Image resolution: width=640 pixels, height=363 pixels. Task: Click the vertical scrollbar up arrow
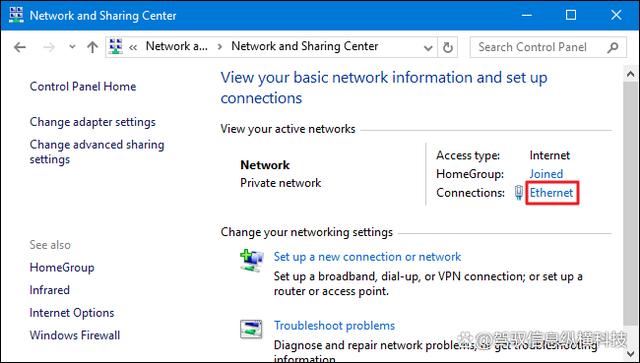(x=631, y=74)
